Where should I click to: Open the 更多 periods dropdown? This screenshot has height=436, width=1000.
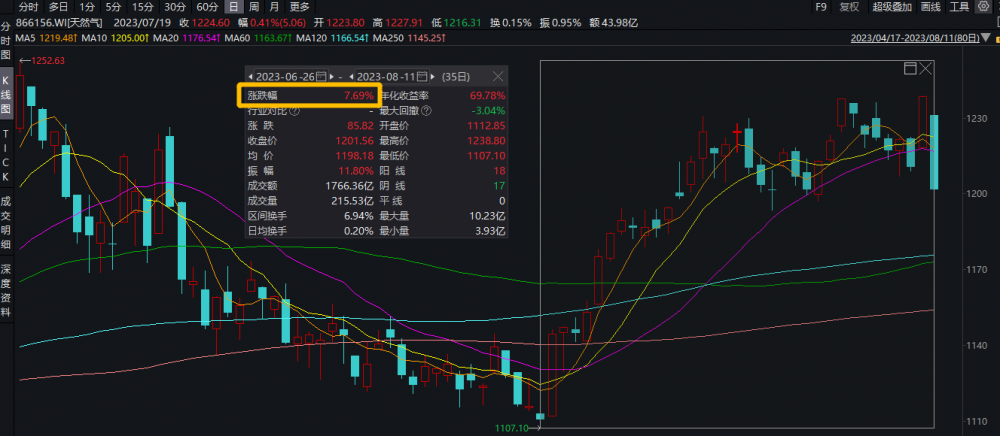[x=299, y=7]
